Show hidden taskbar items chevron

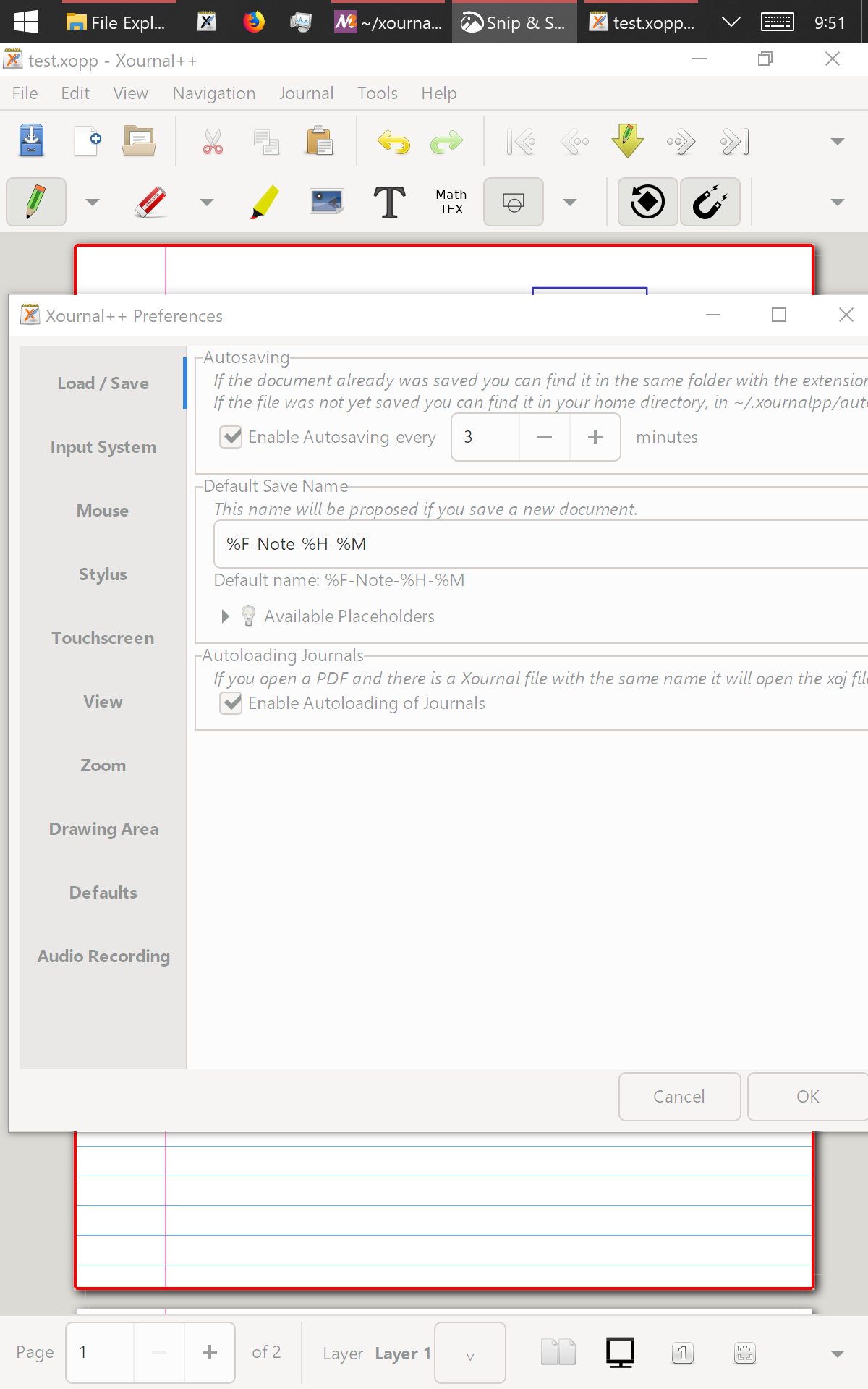pos(731,22)
